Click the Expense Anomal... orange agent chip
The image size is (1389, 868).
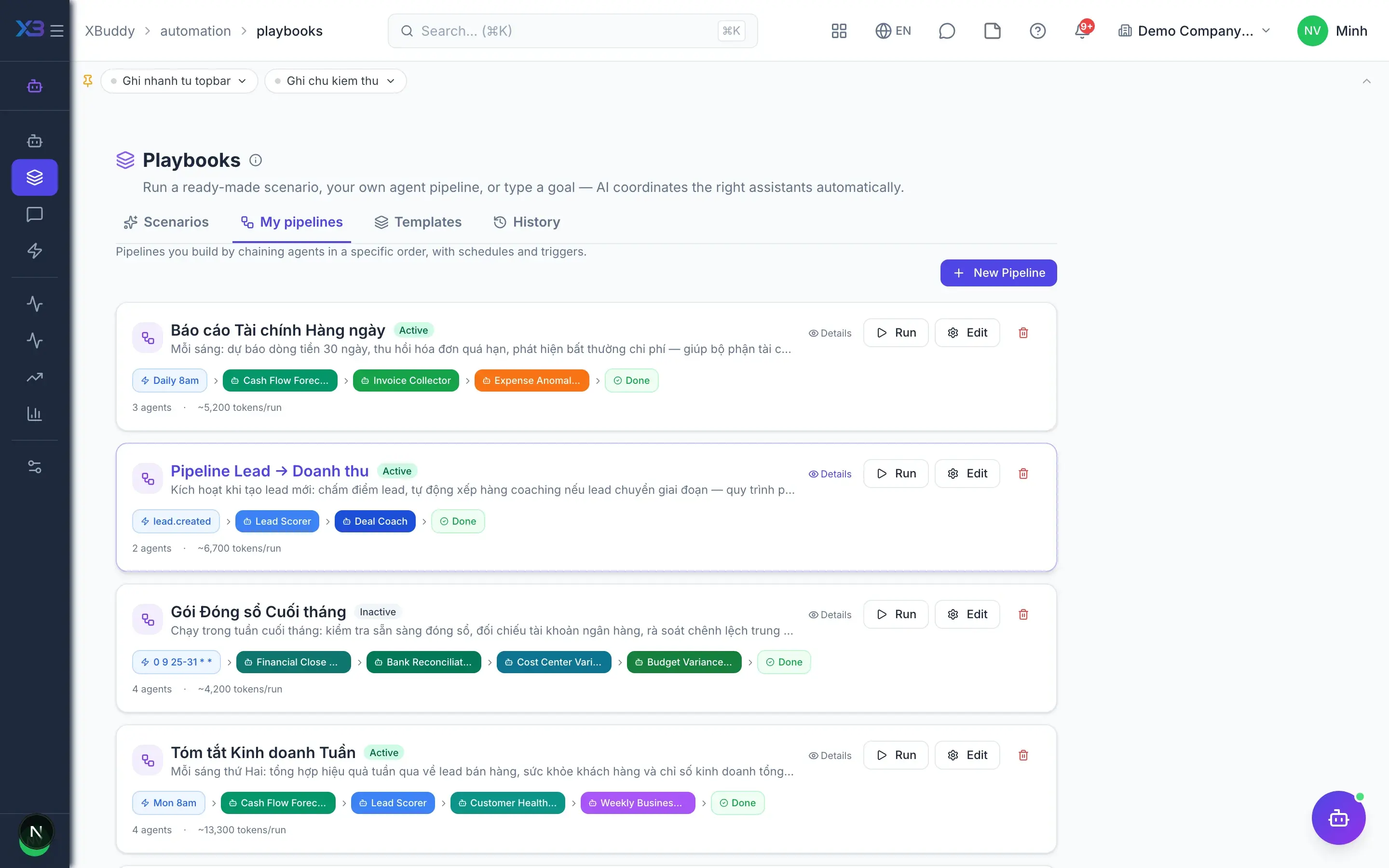531,380
